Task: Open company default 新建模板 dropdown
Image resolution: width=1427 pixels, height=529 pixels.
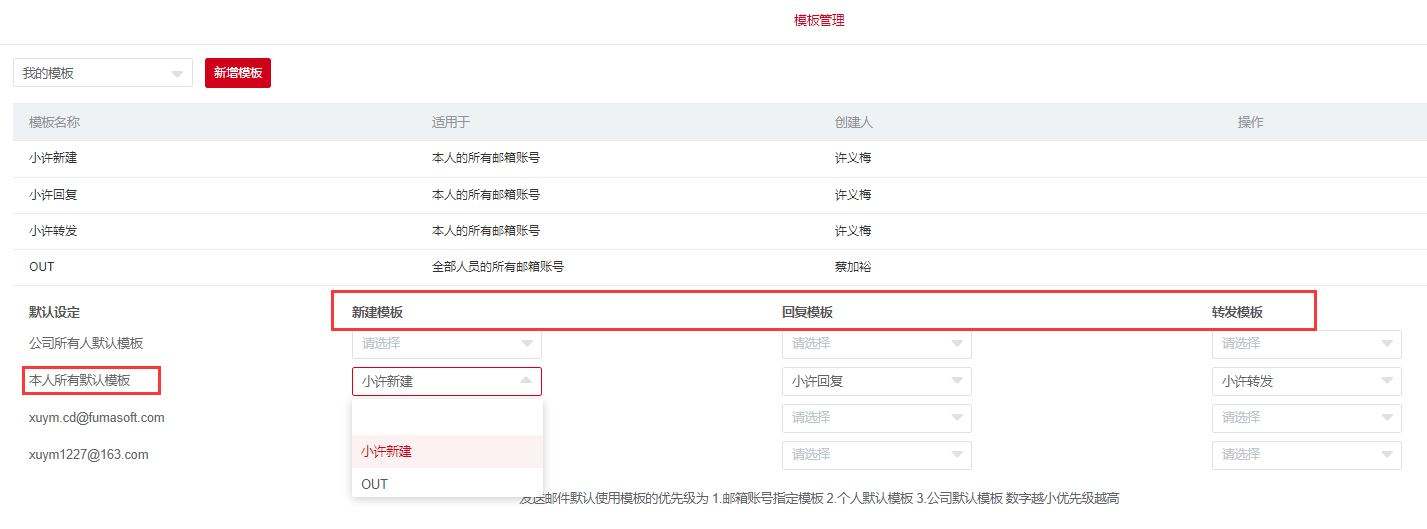Action: coord(446,343)
